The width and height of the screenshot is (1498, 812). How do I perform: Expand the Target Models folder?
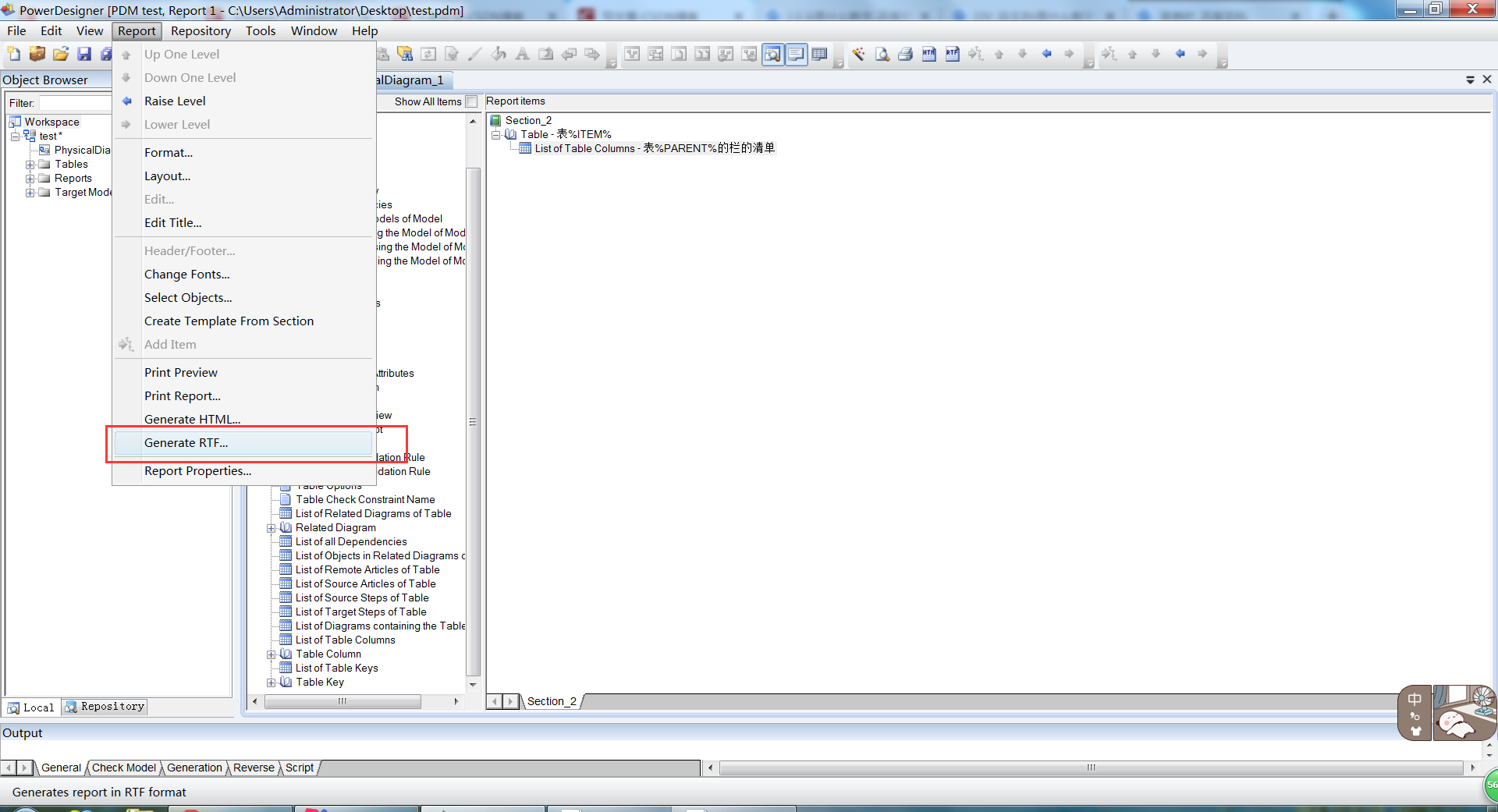click(x=30, y=192)
